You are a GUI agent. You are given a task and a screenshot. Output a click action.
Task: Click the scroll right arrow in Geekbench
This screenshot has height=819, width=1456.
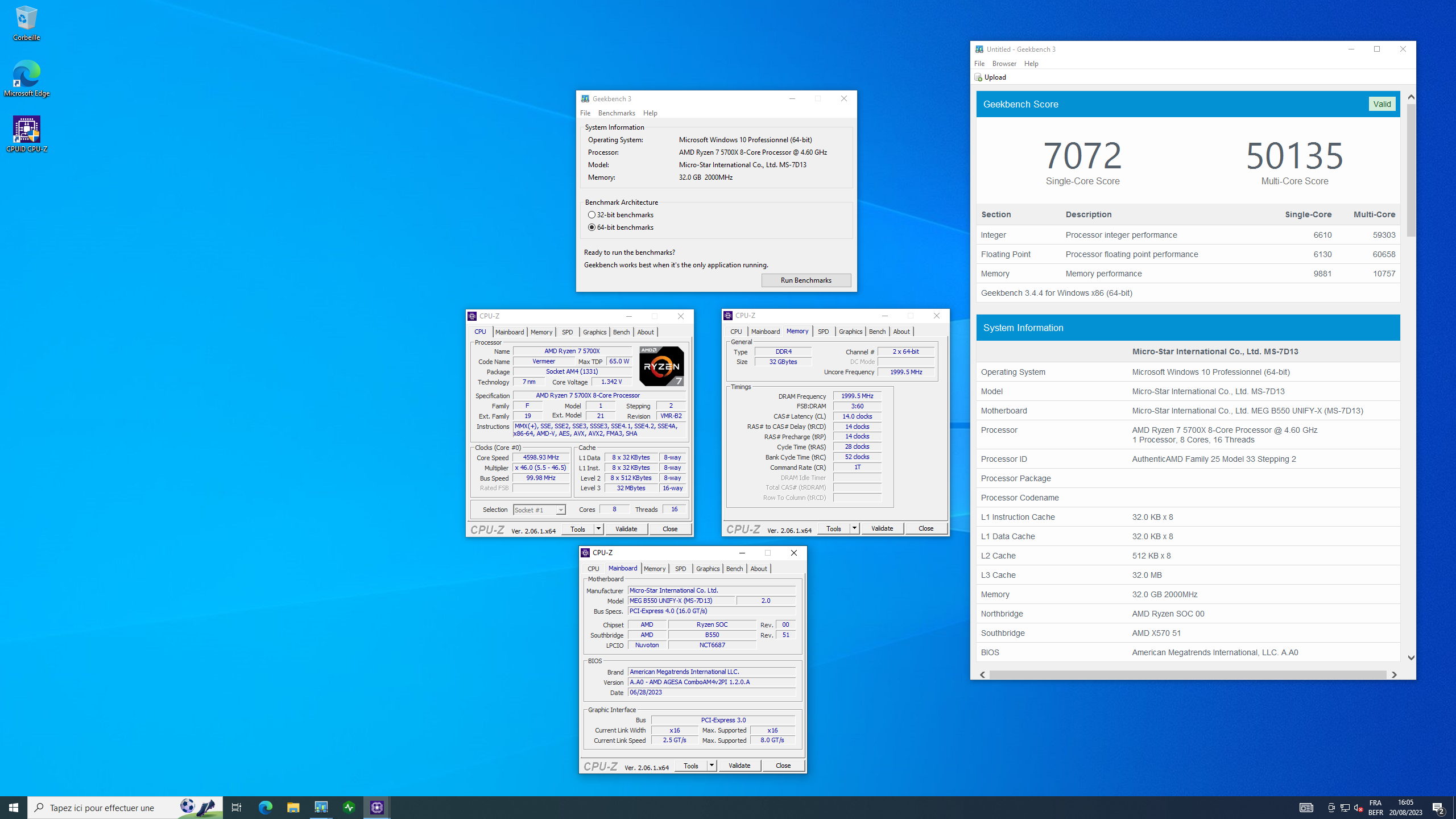[1394, 675]
